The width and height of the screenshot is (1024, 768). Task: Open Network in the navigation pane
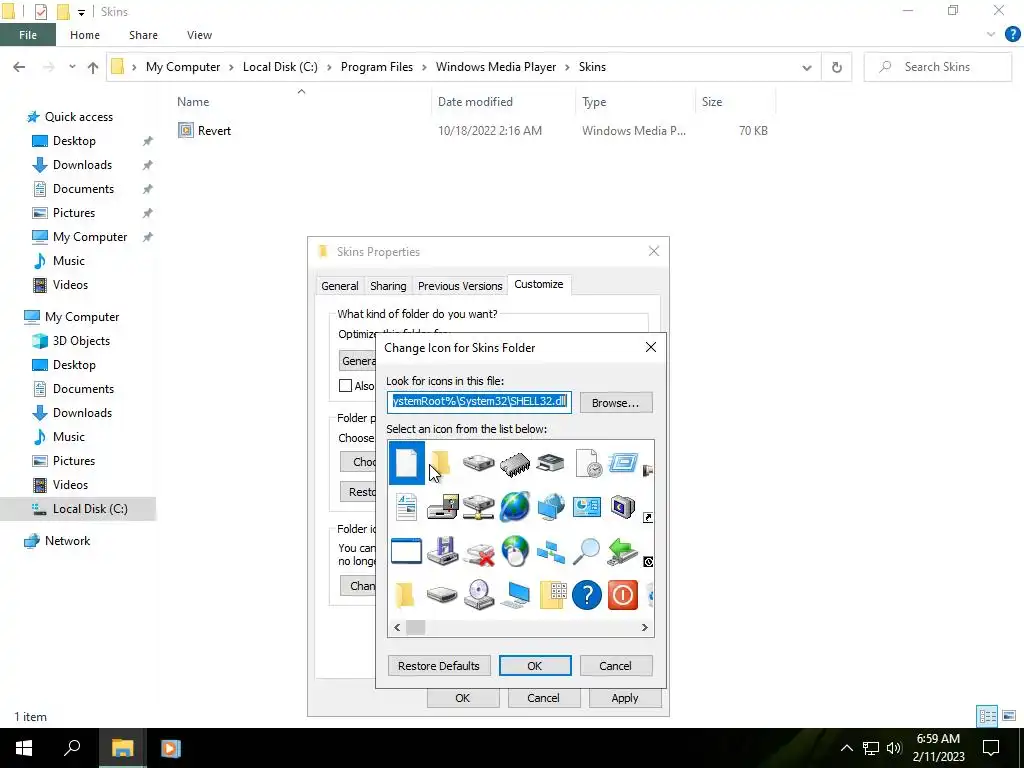point(67,541)
